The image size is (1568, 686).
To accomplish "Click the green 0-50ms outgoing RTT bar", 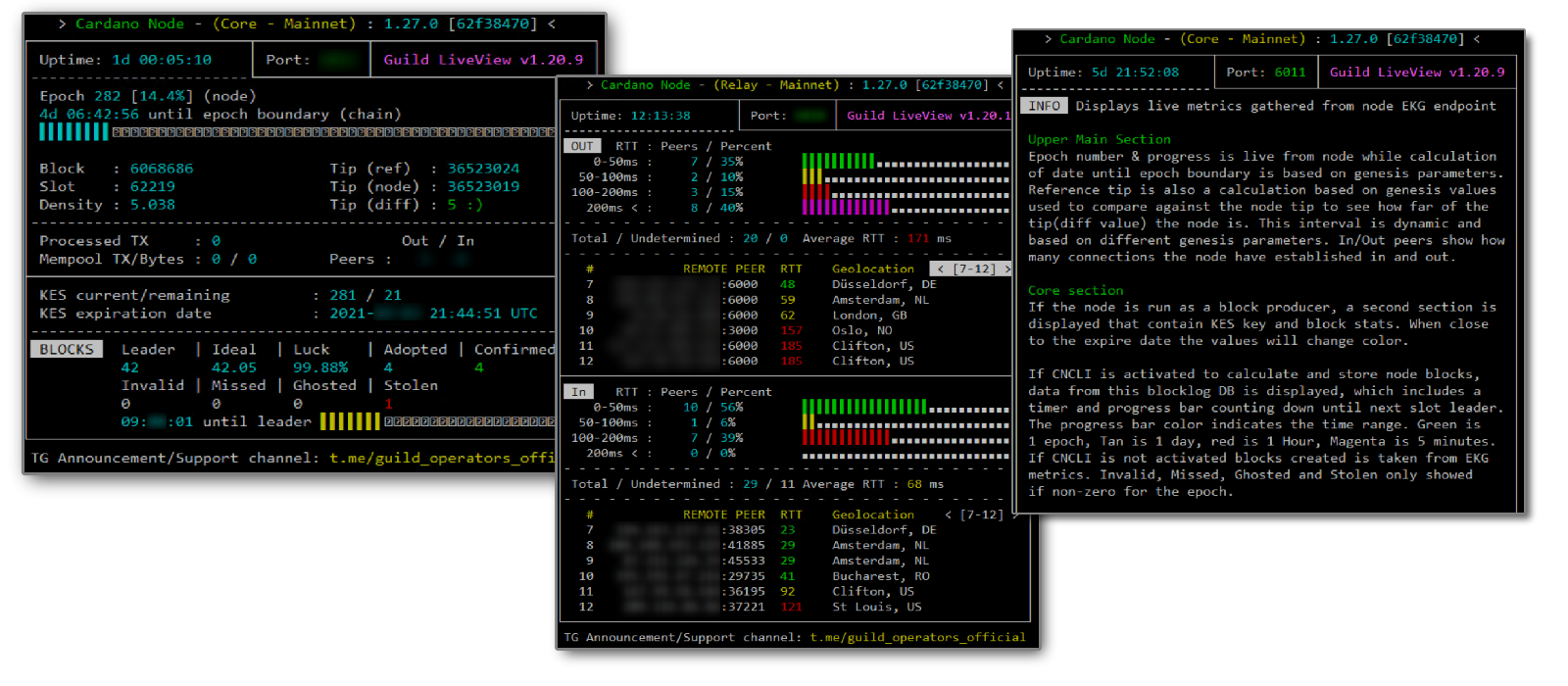I will [837, 162].
